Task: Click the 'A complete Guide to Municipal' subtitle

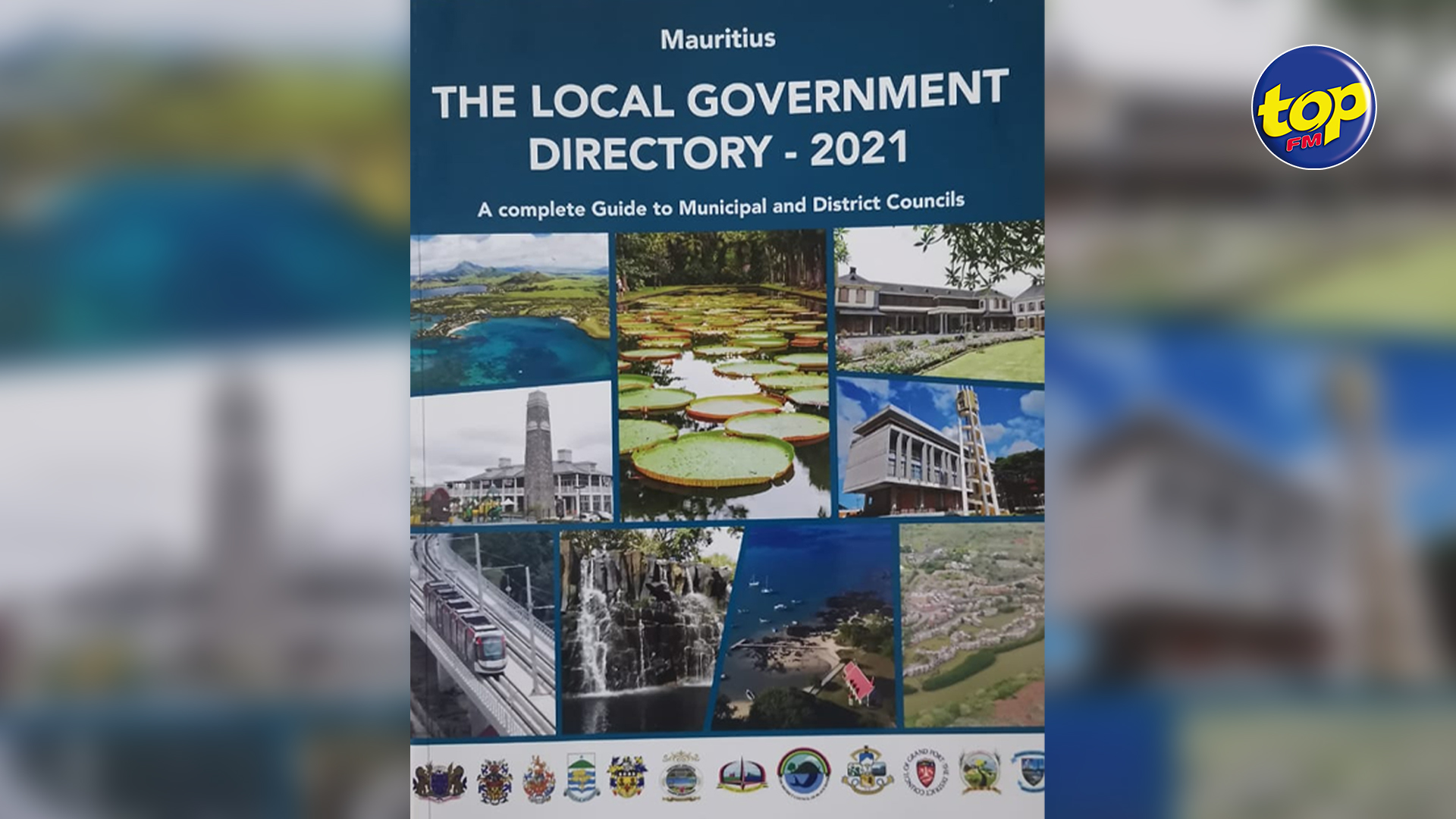Action: click(720, 206)
